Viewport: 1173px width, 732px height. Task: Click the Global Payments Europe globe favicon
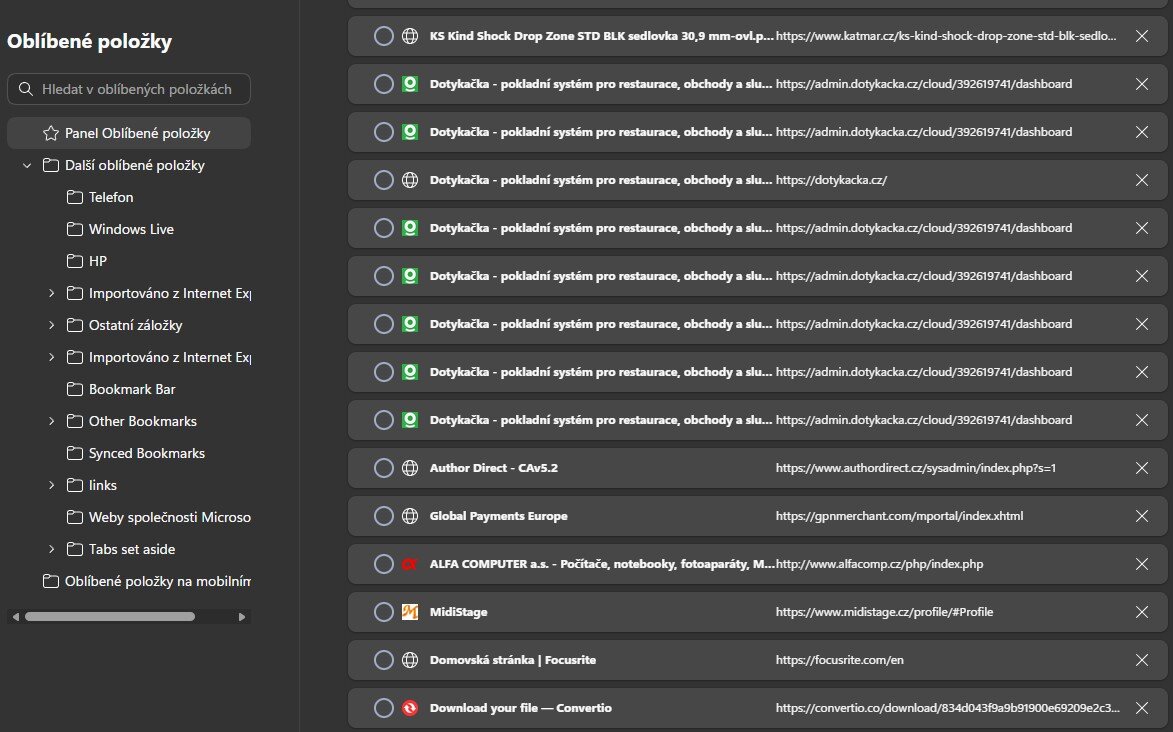[x=410, y=516]
